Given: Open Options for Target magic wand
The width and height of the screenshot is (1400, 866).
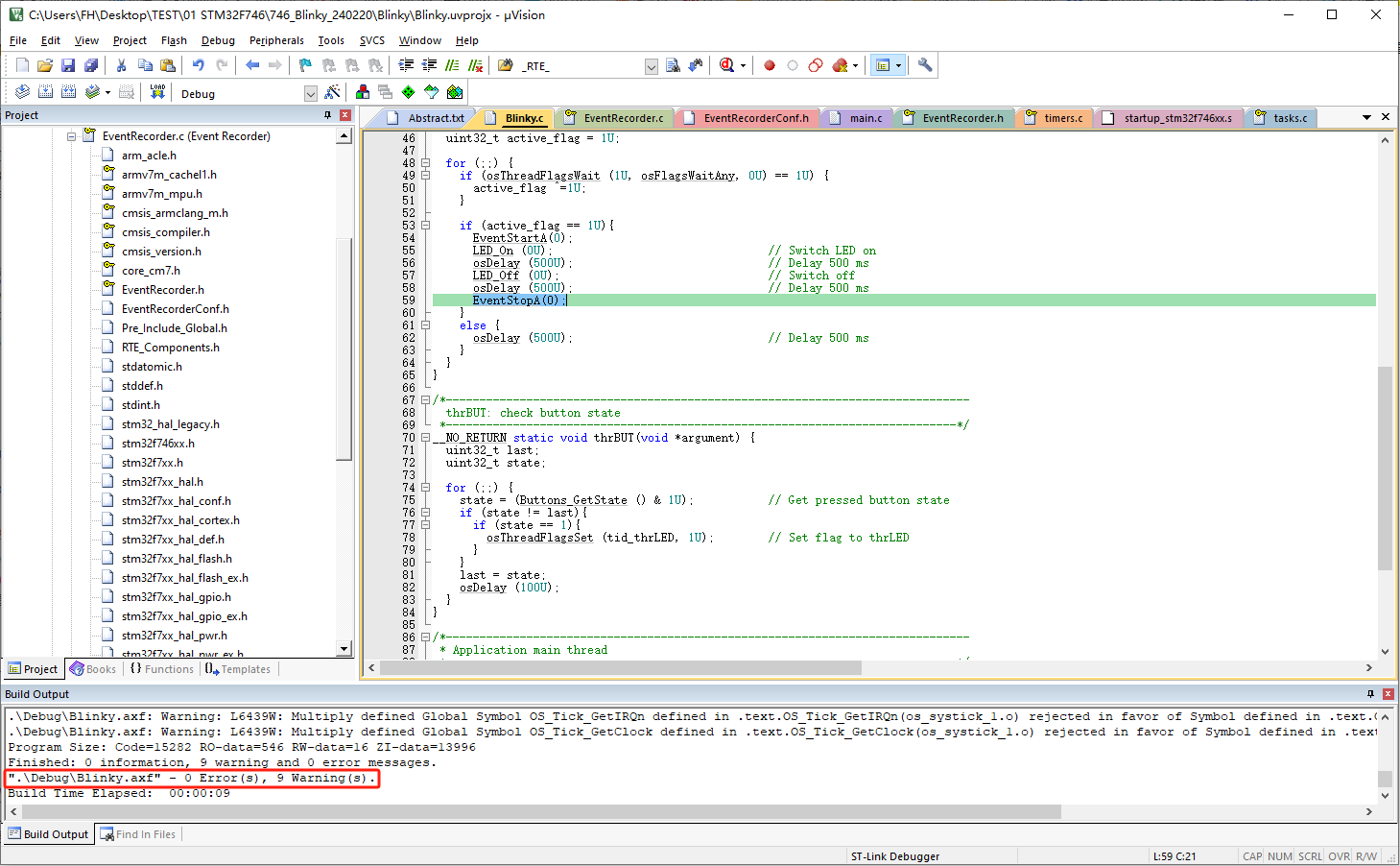Looking at the screenshot, I should [x=332, y=92].
